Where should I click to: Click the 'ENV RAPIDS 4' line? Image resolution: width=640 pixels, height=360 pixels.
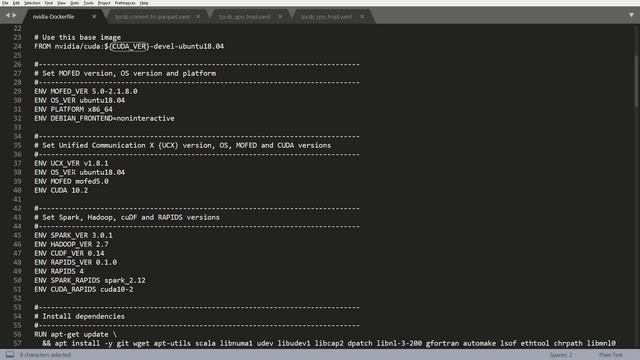pos(59,271)
